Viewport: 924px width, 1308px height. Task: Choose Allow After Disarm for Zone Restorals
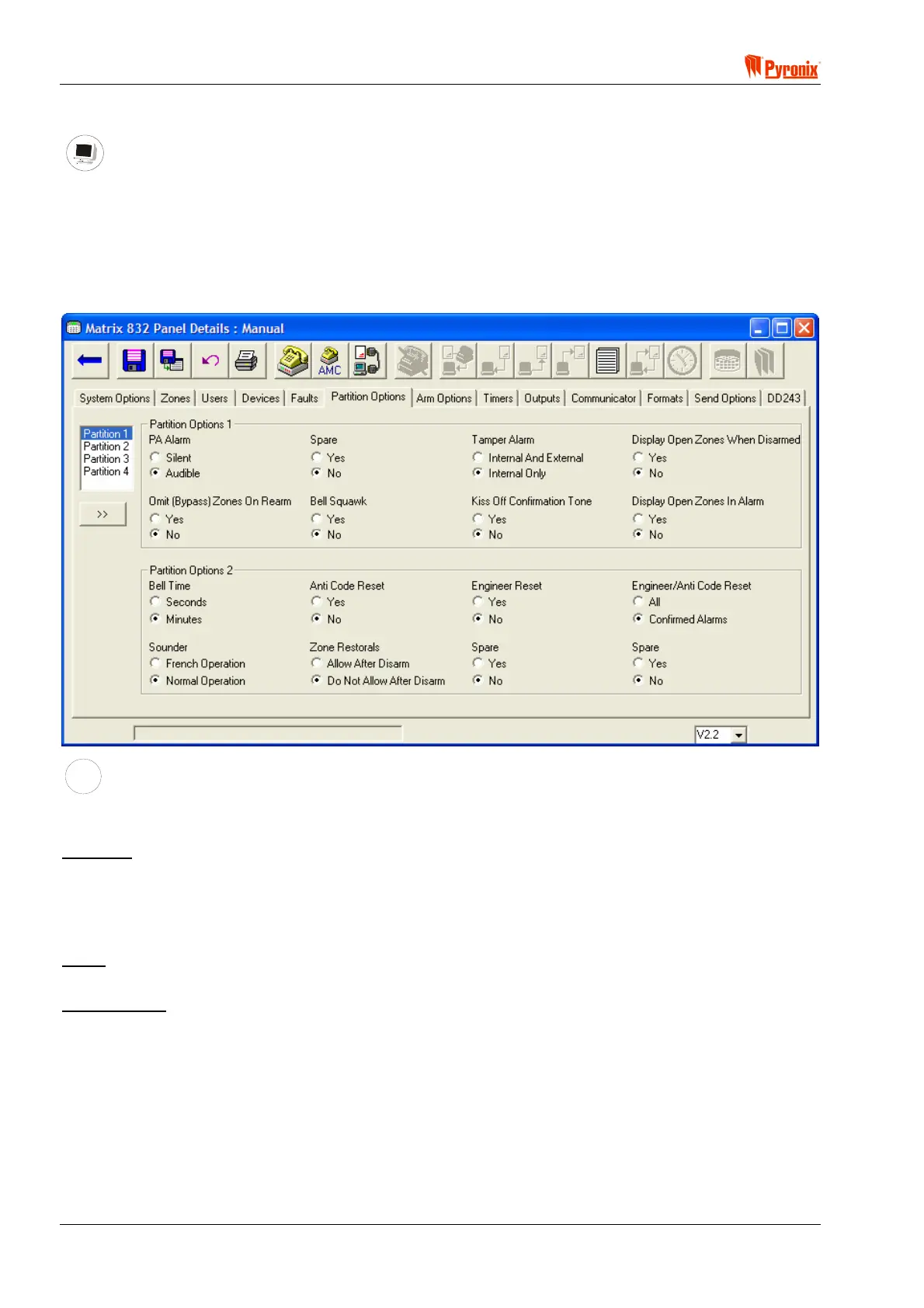click(x=316, y=663)
